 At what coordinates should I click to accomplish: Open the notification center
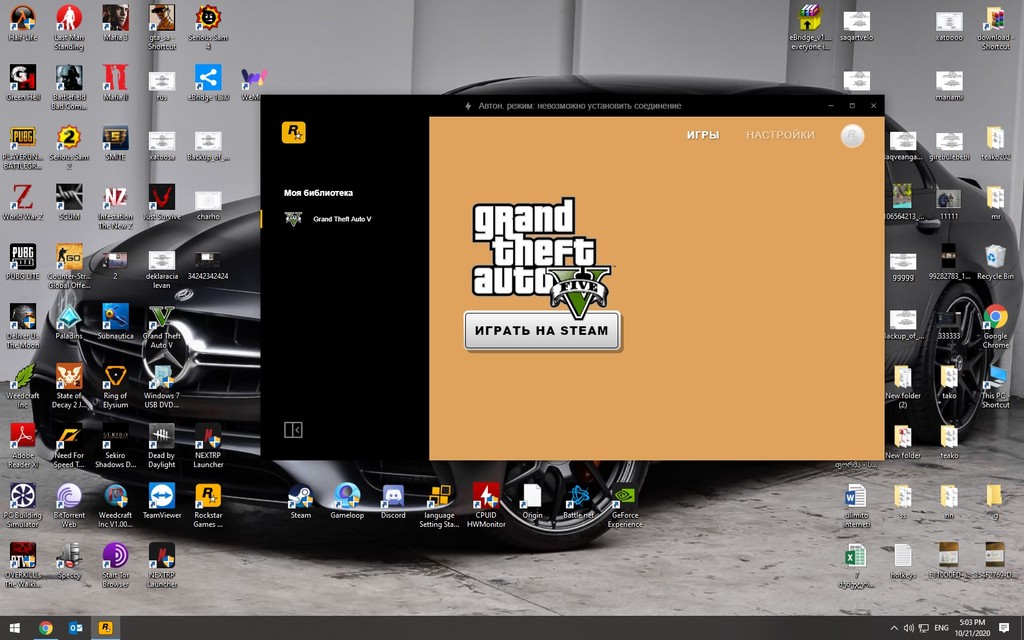(x=1004, y=628)
